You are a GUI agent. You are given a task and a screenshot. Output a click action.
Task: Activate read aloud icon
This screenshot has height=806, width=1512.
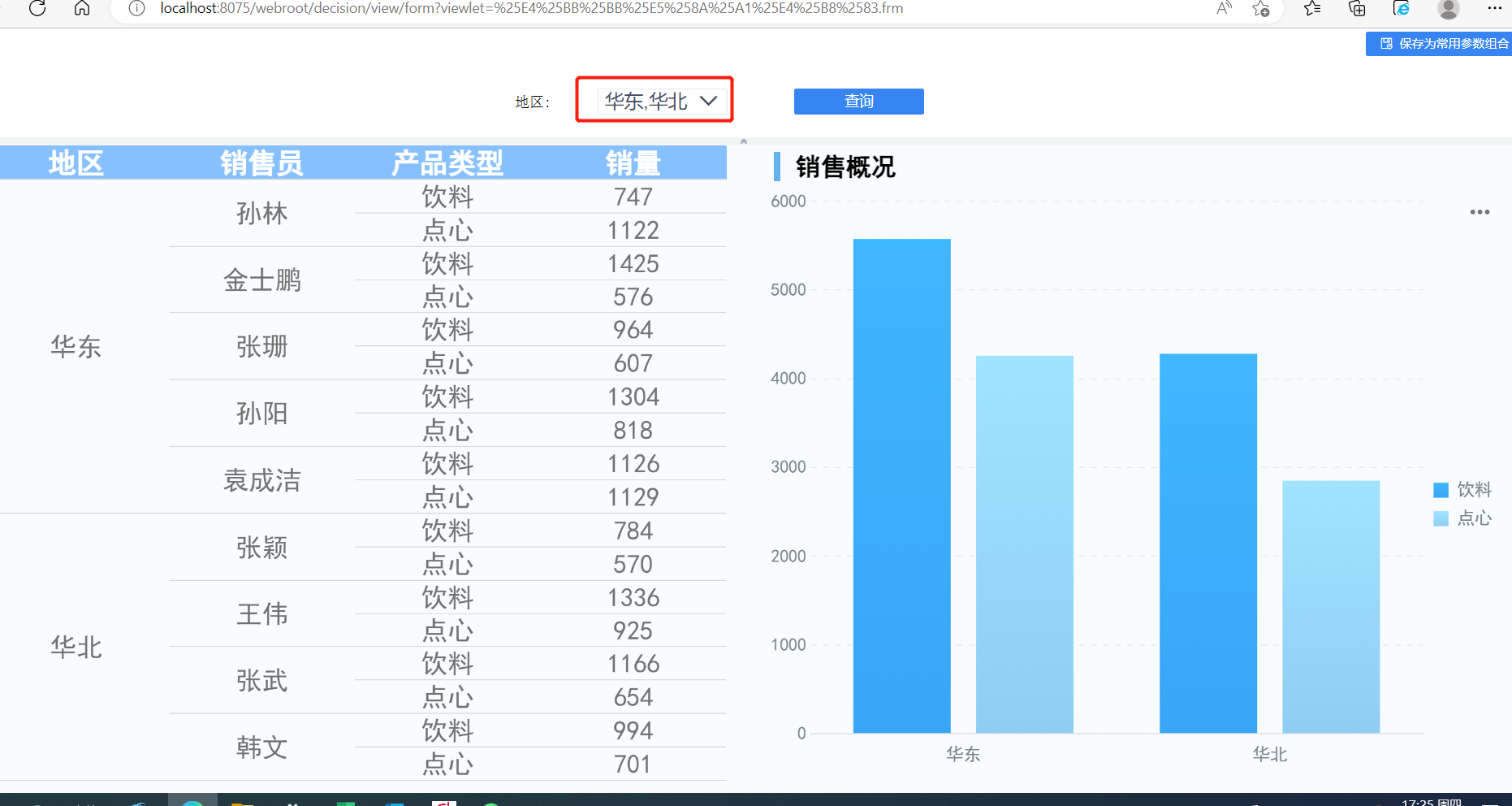pos(1224,9)
